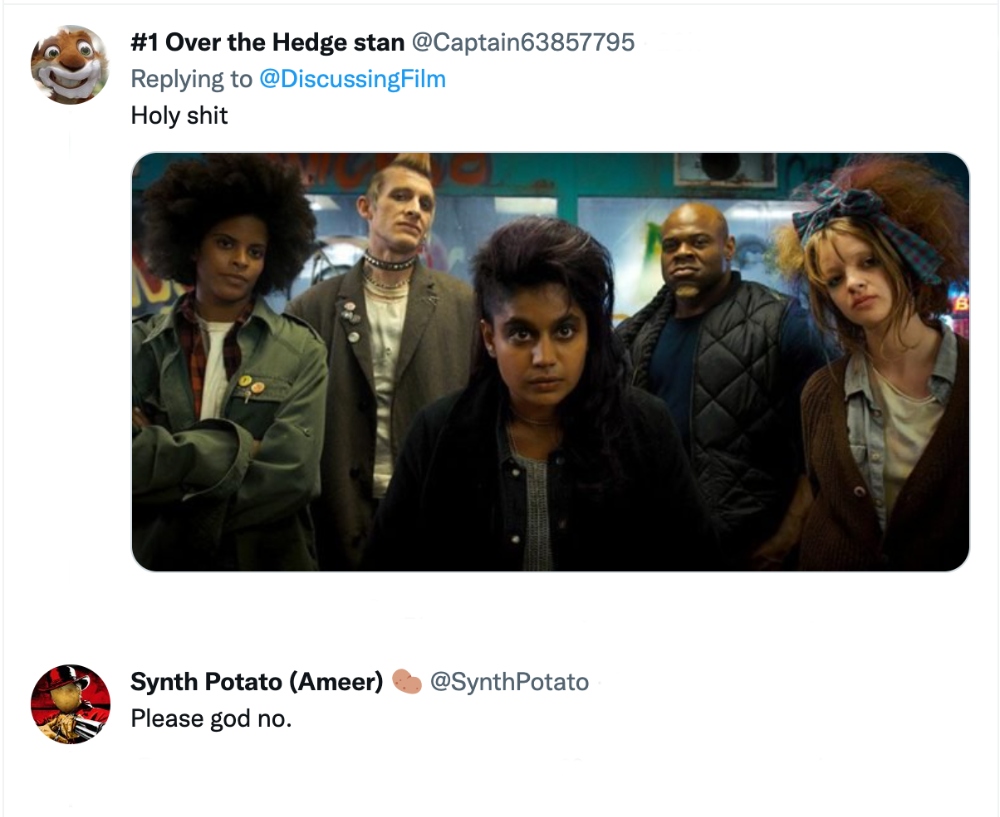
Task: Click the studded choker necklace in the photo
Action: coord(388,261)
